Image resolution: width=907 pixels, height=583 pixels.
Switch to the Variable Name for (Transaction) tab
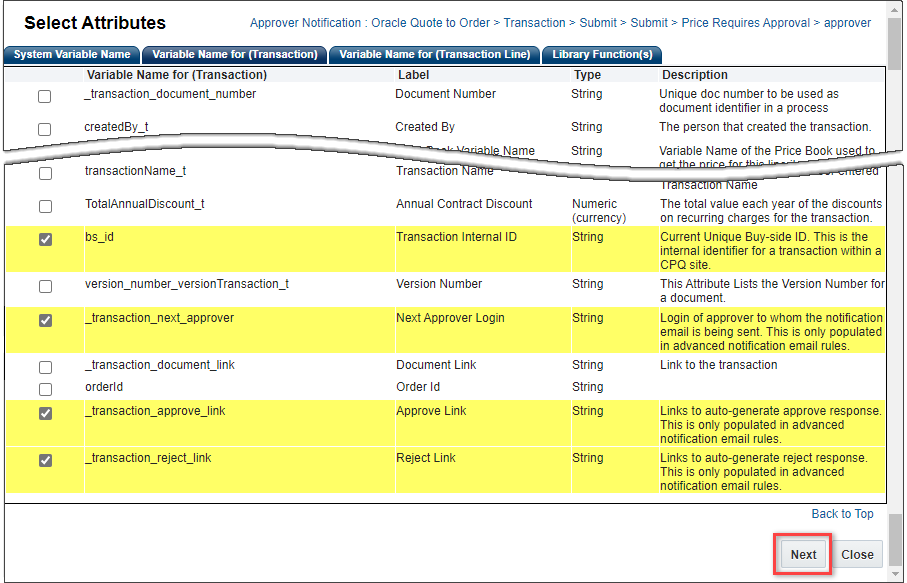233,55
